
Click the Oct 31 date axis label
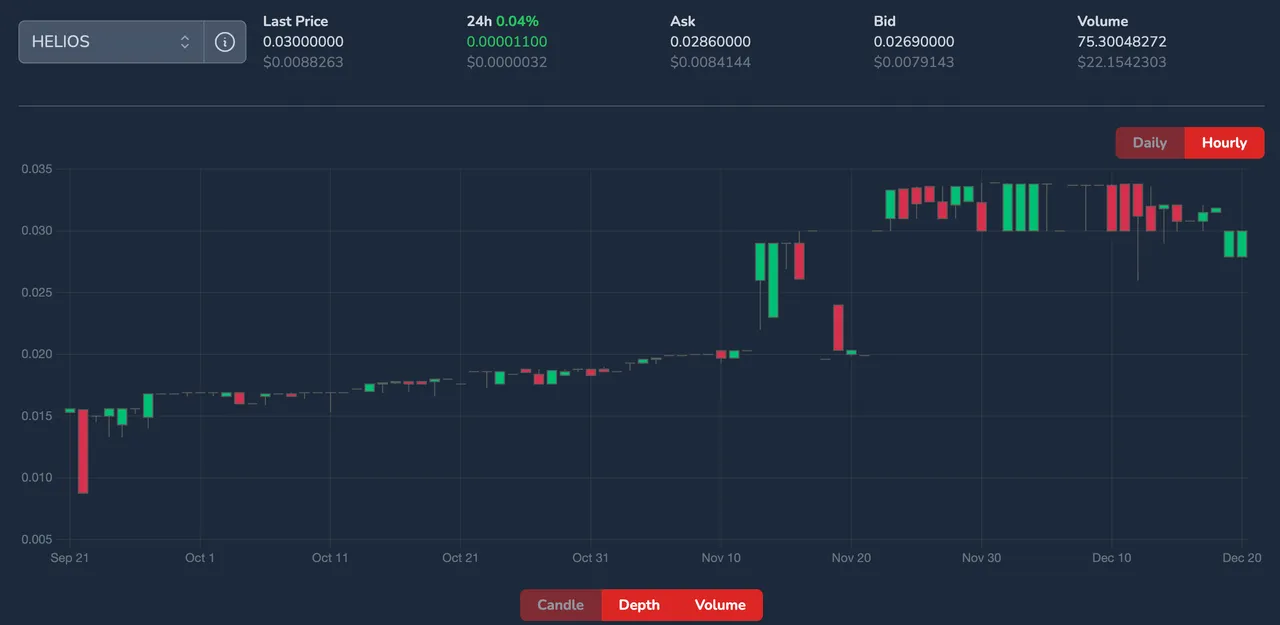pos(590,558)
